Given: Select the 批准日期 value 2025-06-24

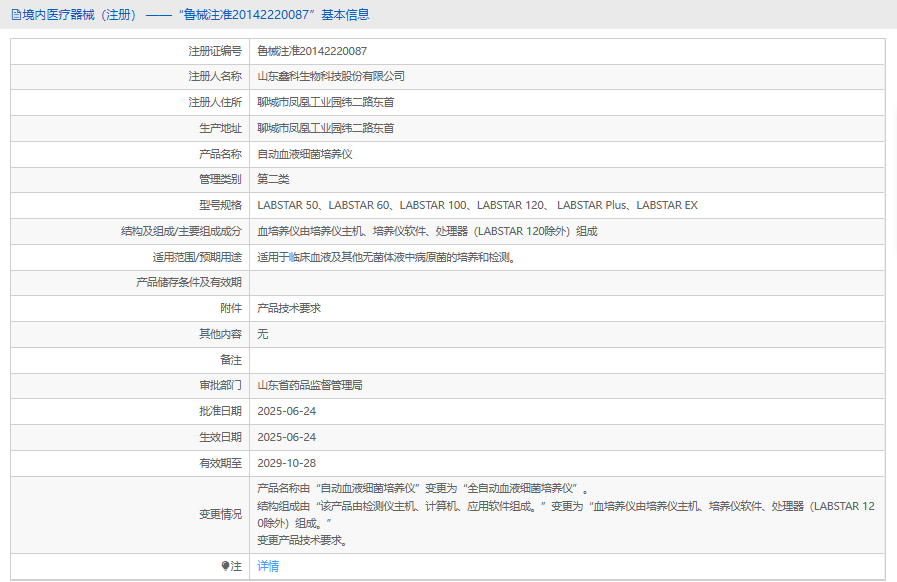Looking at the screenshot, I should click(287, 411).
